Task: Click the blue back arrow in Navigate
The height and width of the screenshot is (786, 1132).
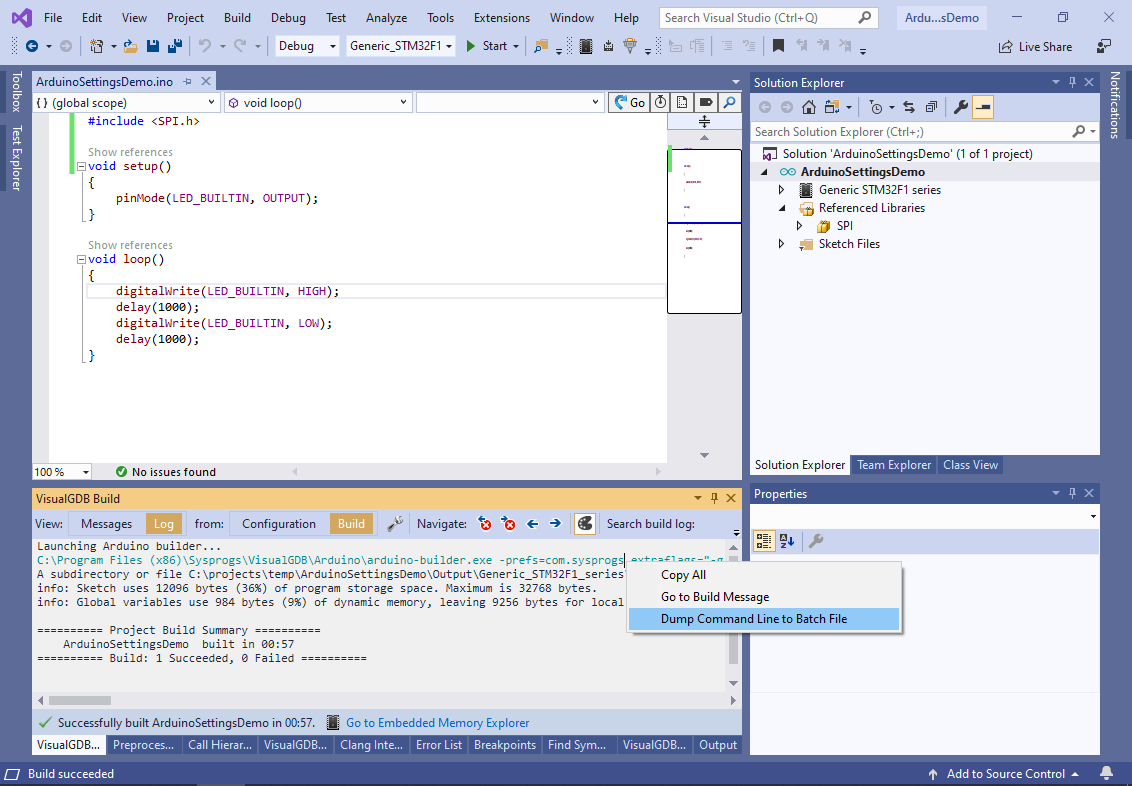Action: click(x=533, y=524)
